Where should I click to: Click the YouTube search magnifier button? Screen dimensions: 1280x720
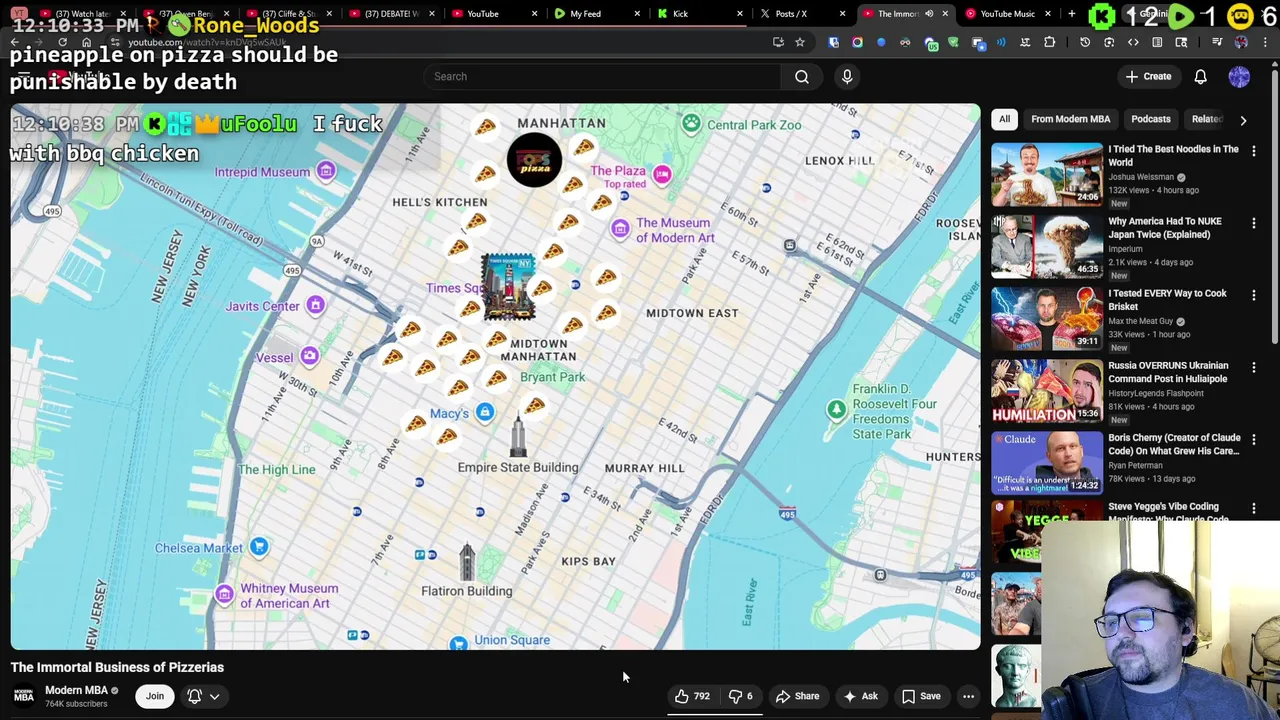point(802,76)
